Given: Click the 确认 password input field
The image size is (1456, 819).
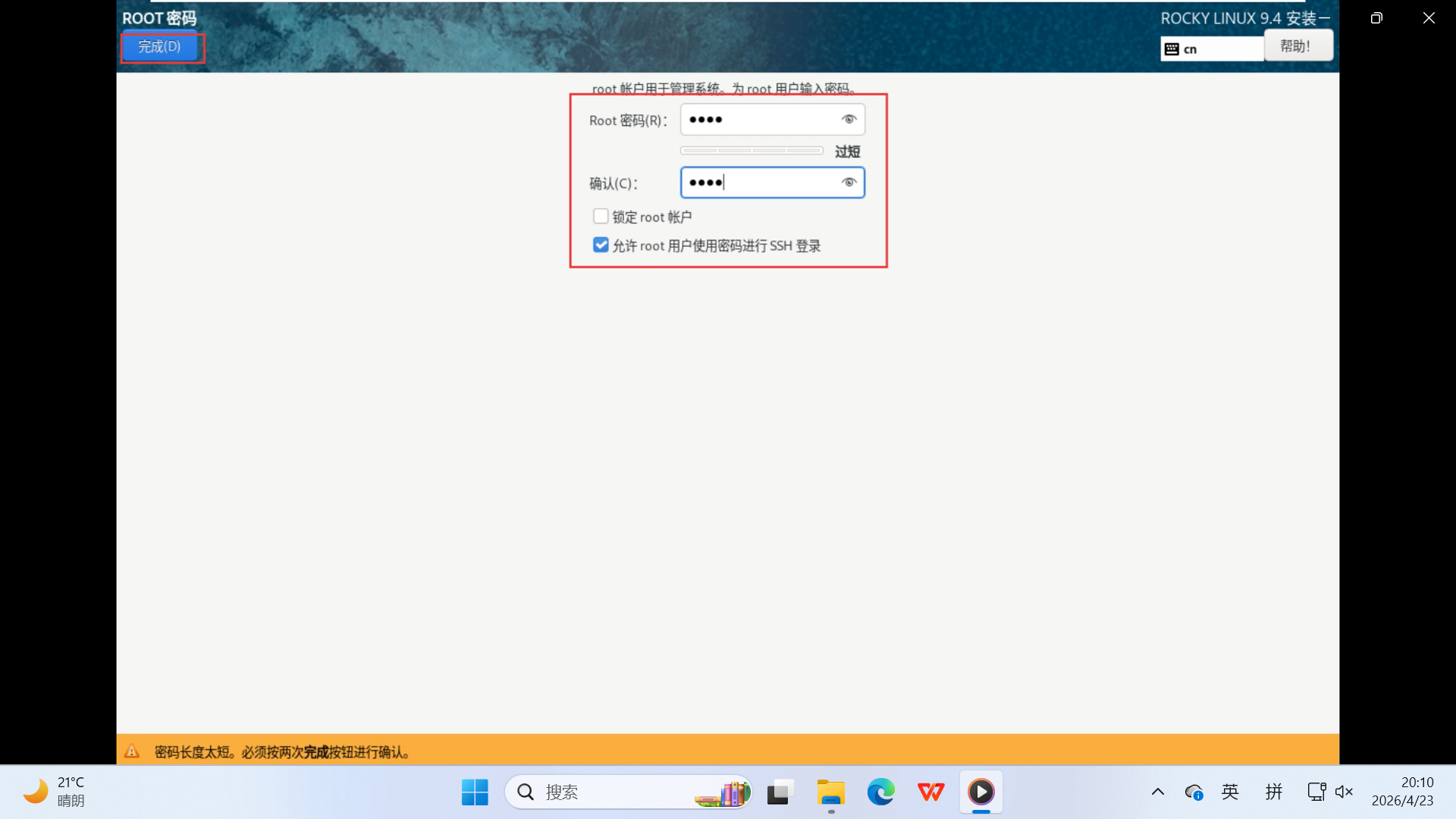Looking at the screenshot, I should click(758, 183).
